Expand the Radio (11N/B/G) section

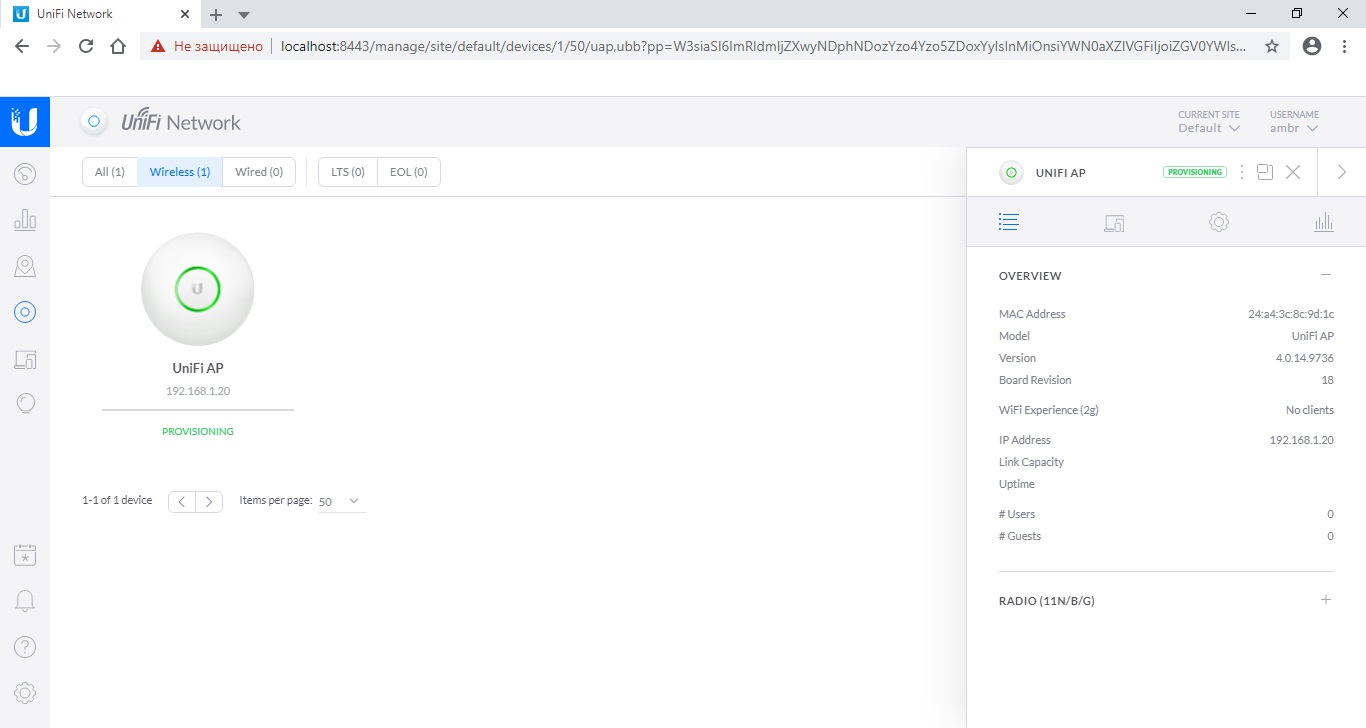tap(1326, 600)
